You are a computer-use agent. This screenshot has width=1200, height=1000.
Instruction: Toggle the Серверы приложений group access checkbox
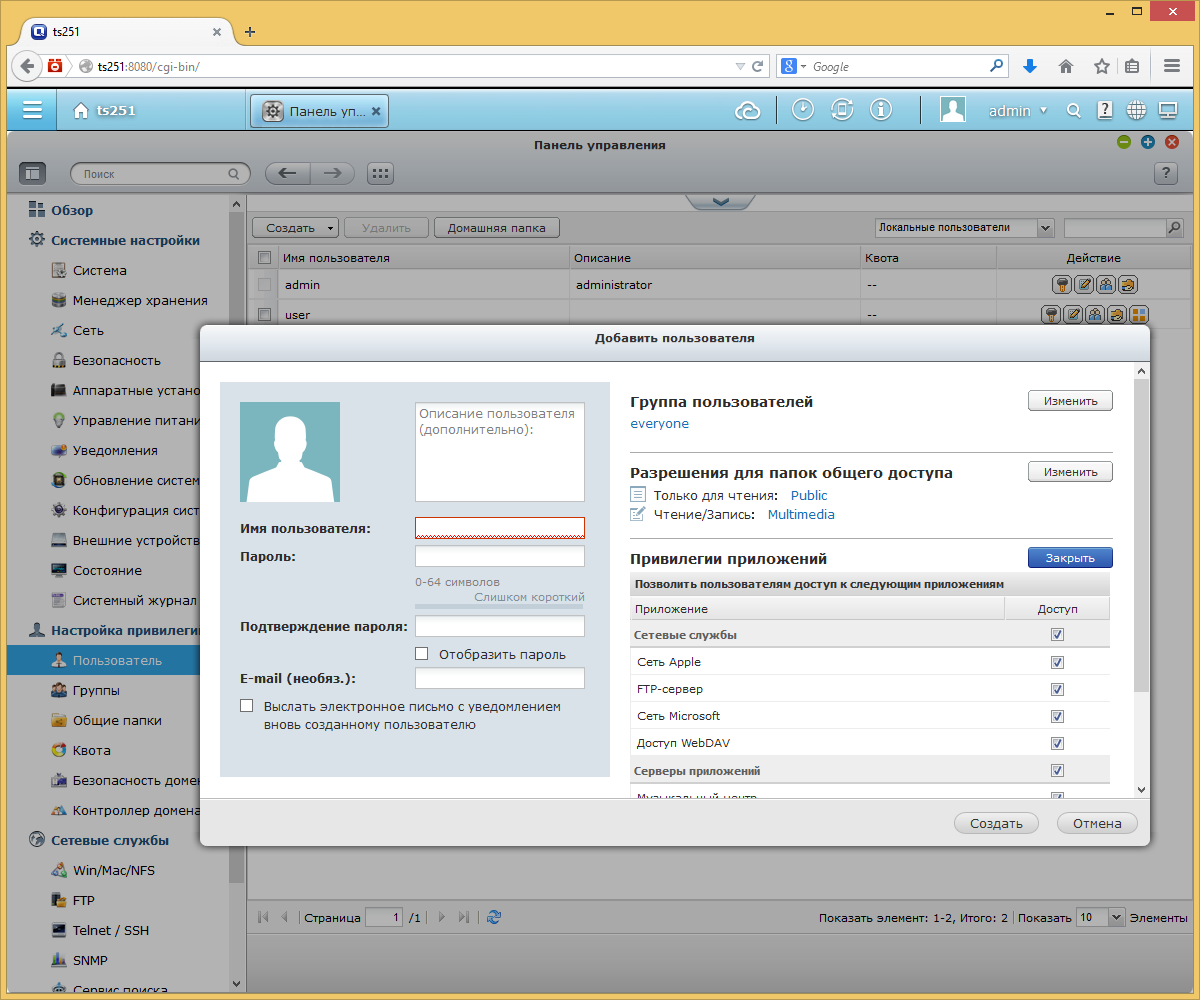click(1057, 771)
